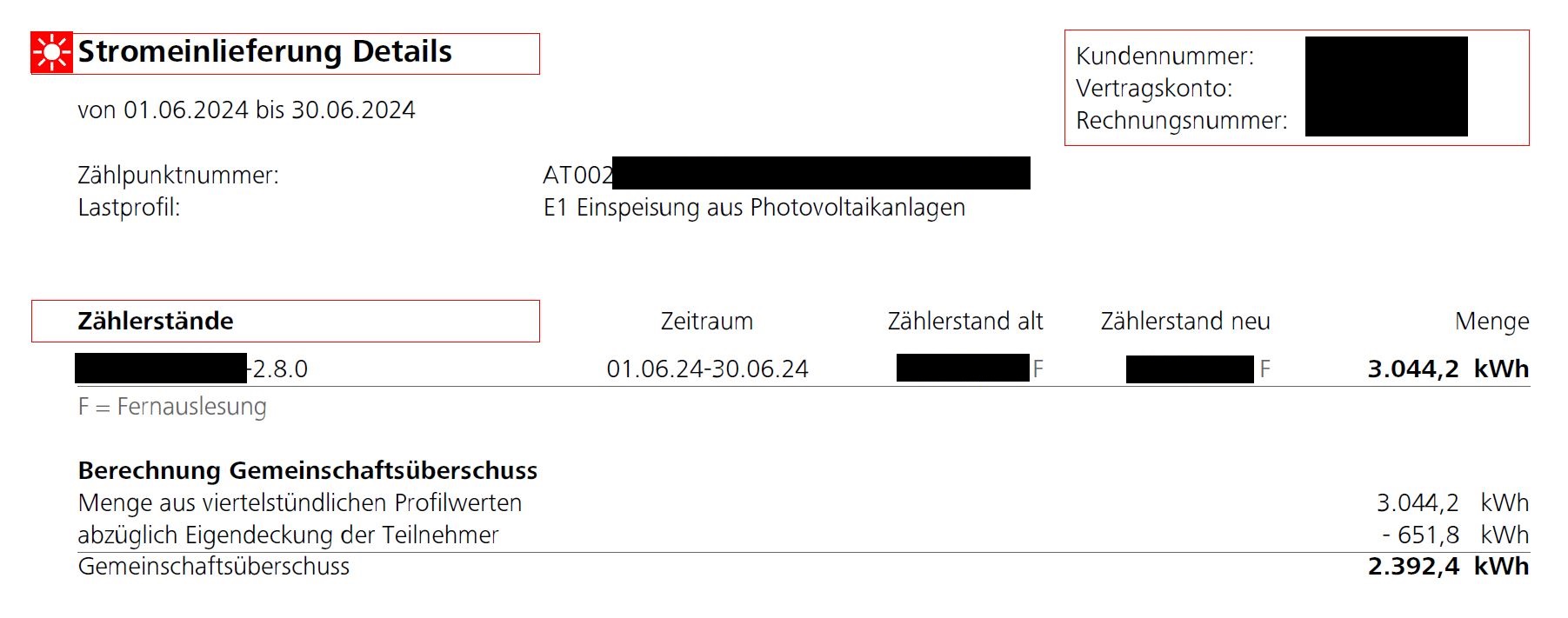Click the Berechnung Gemeinschaftsüberschuss heading
Screen dimensions: 1568x618
(308, 471)
